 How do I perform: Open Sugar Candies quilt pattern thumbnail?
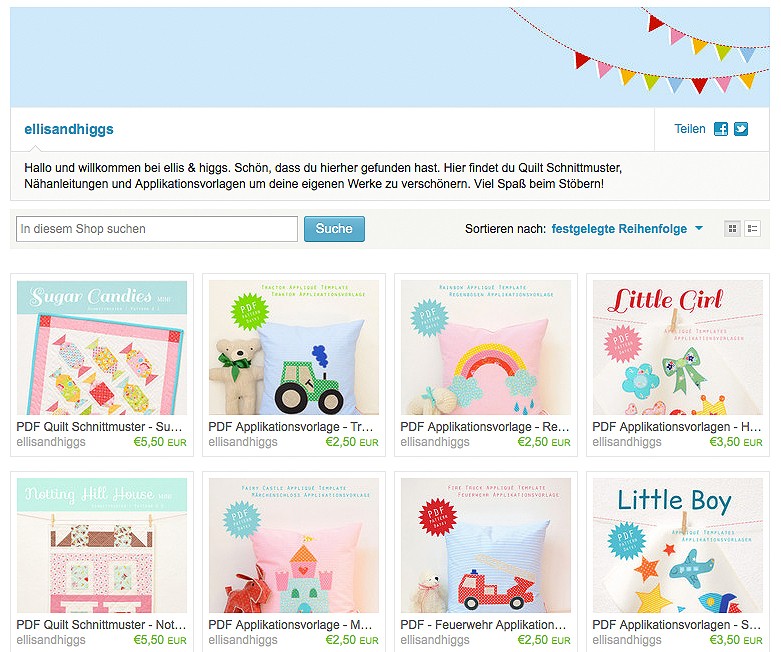pos(102,347)
